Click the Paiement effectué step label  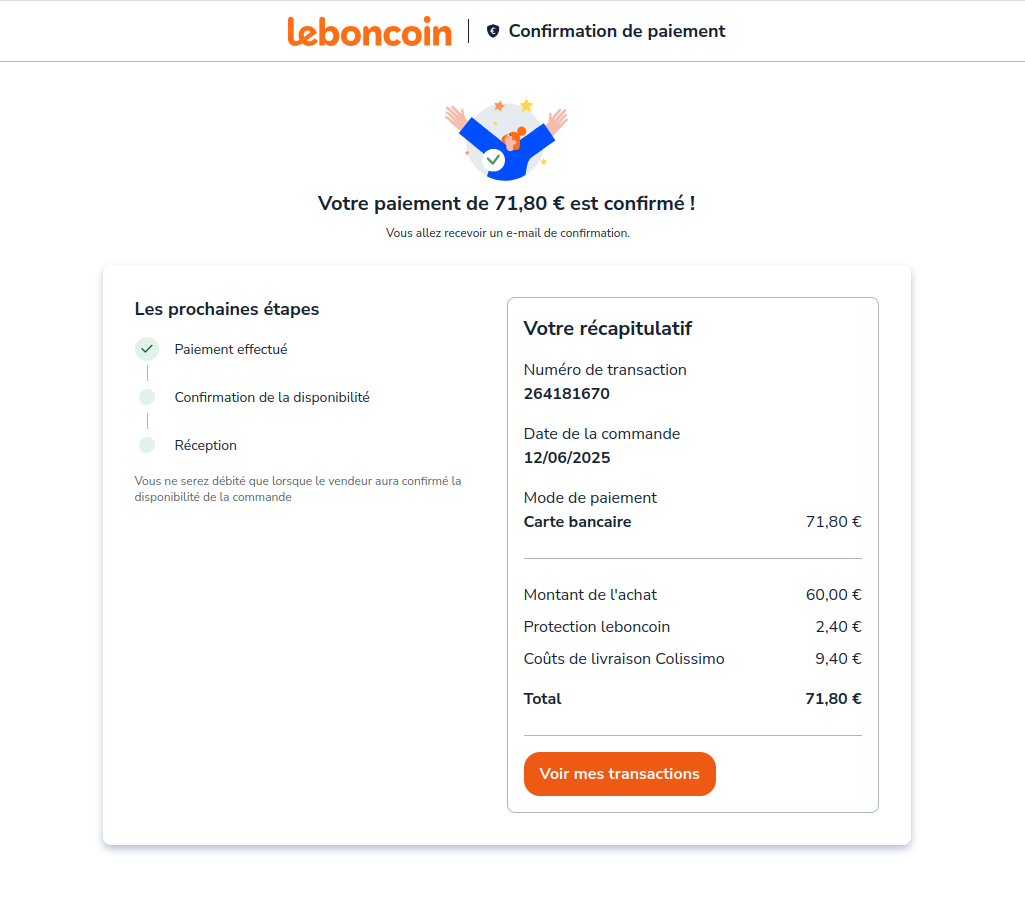pos(231,349)
